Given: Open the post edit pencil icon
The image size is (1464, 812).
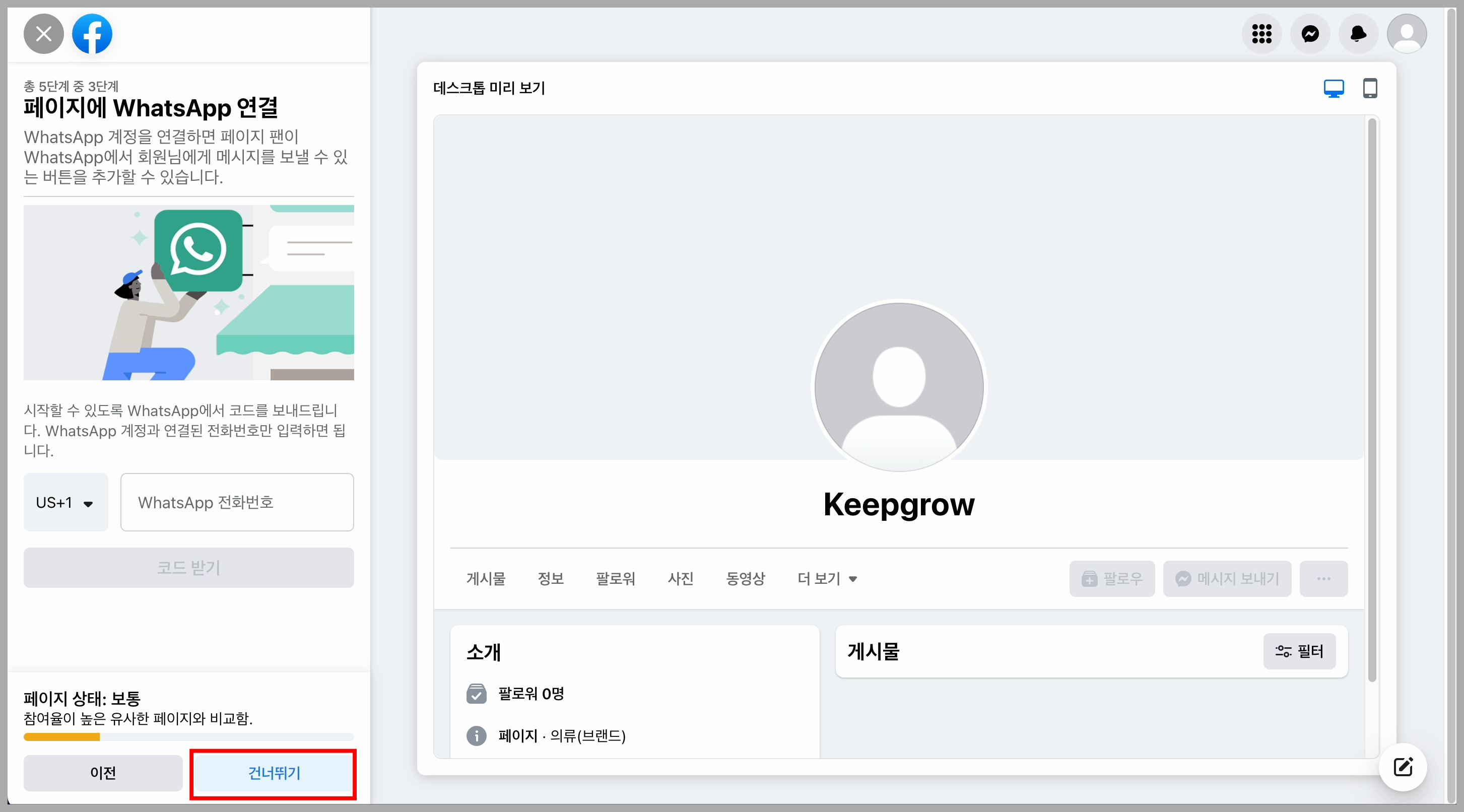Looking at the screenshot, I should (1403, 767).
